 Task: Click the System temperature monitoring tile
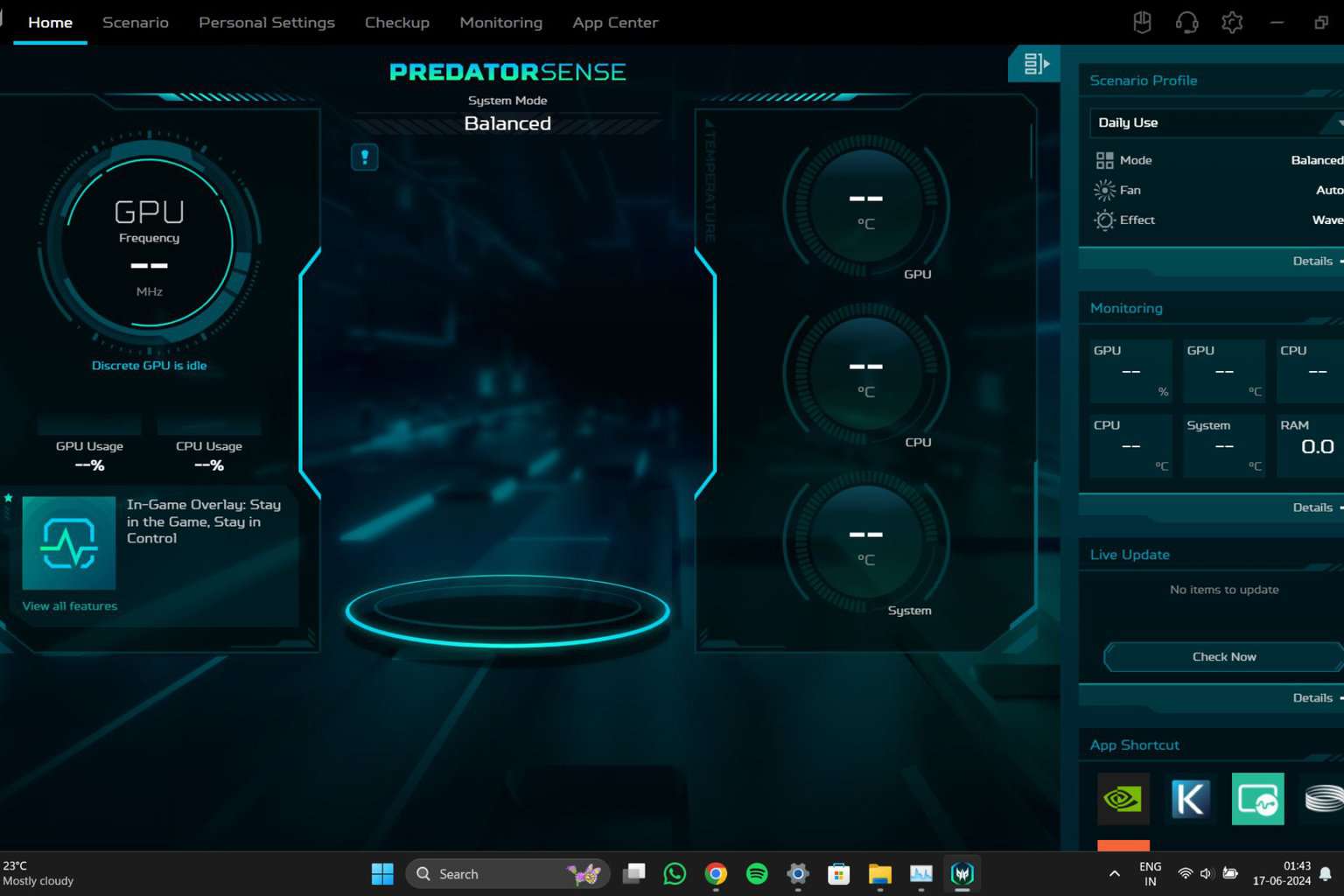[1224, 445]
